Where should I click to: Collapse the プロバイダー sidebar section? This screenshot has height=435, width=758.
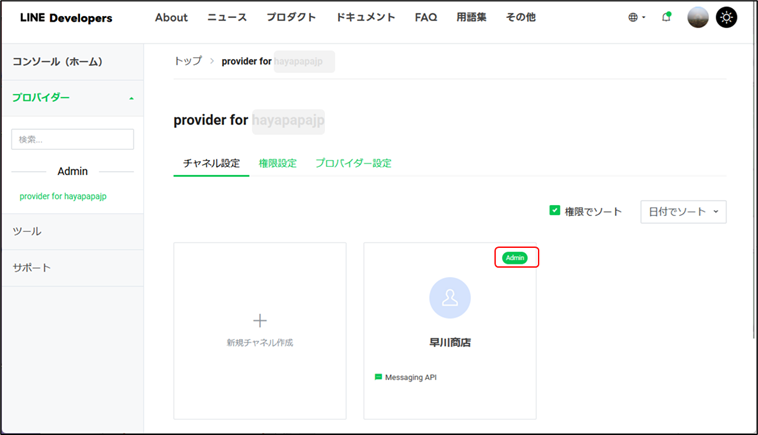(x=131, y=98)
